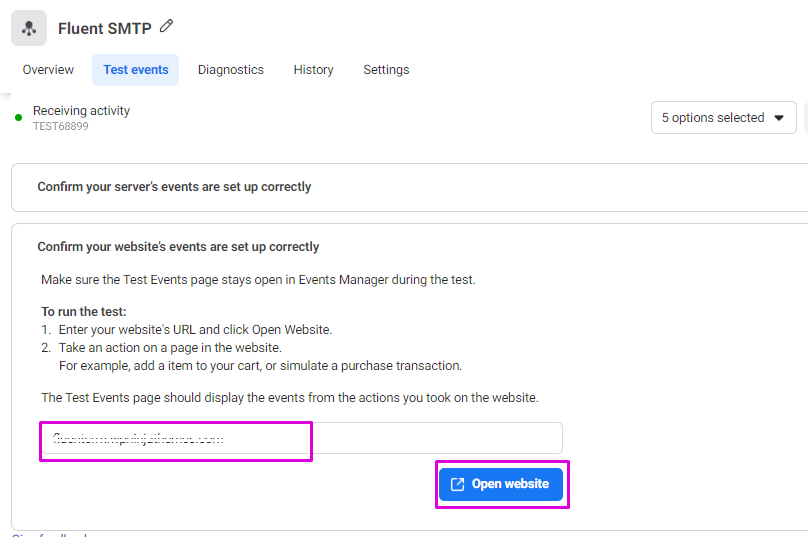Image resolution: width=808 pixels, height=537 pixels.
Task: Click the Fluent SMTP dataset icon
Action: click(x=29, y=28)
